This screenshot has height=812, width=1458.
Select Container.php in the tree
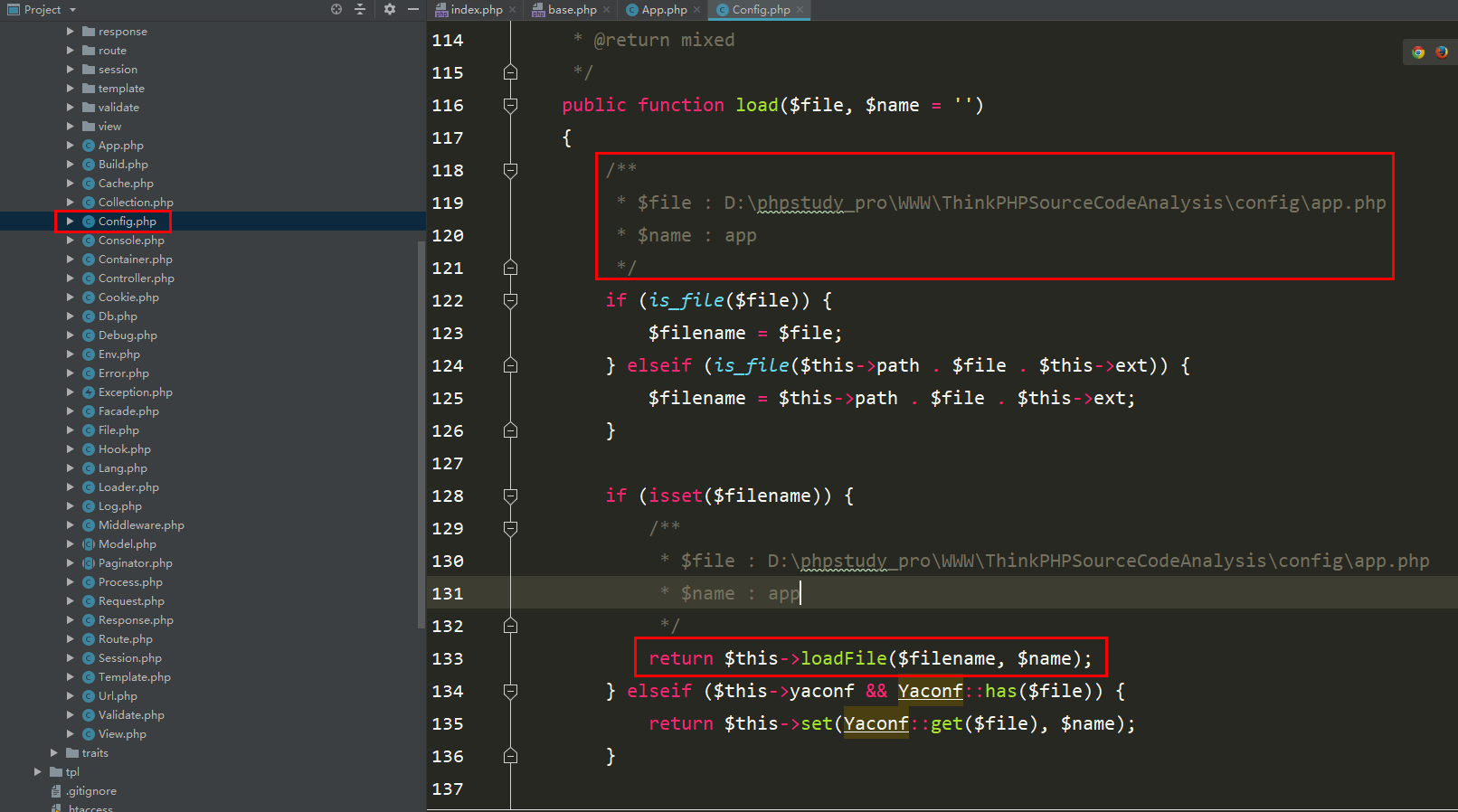135,260
